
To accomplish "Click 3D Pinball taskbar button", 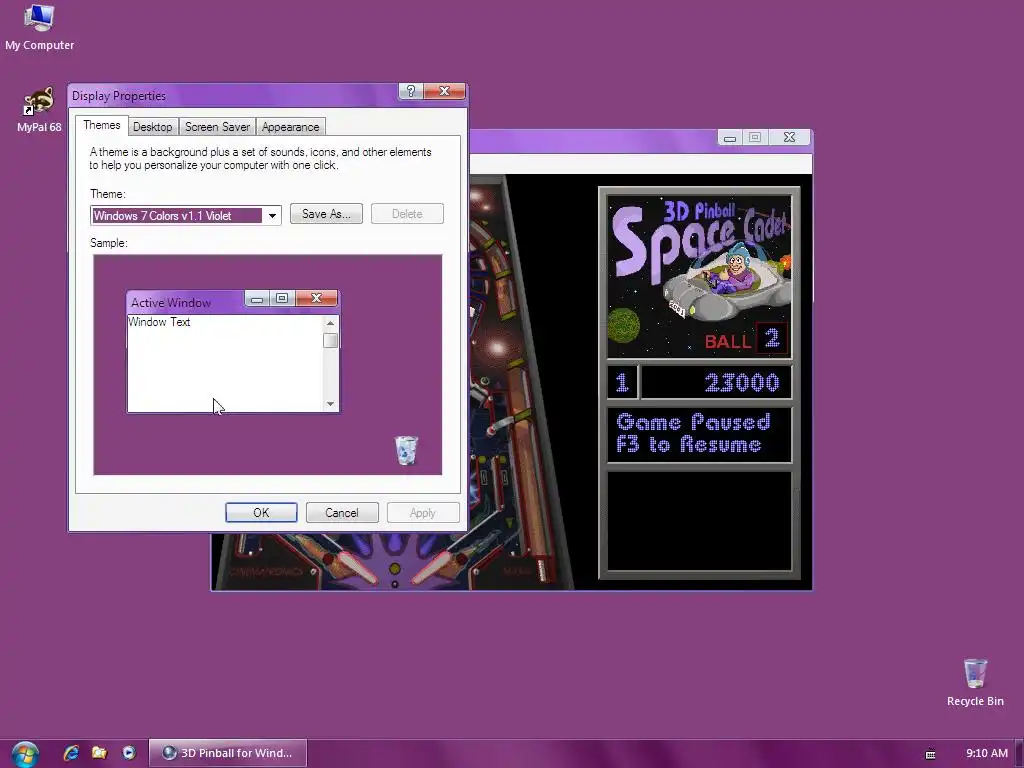I will click(x=227, y=753).
